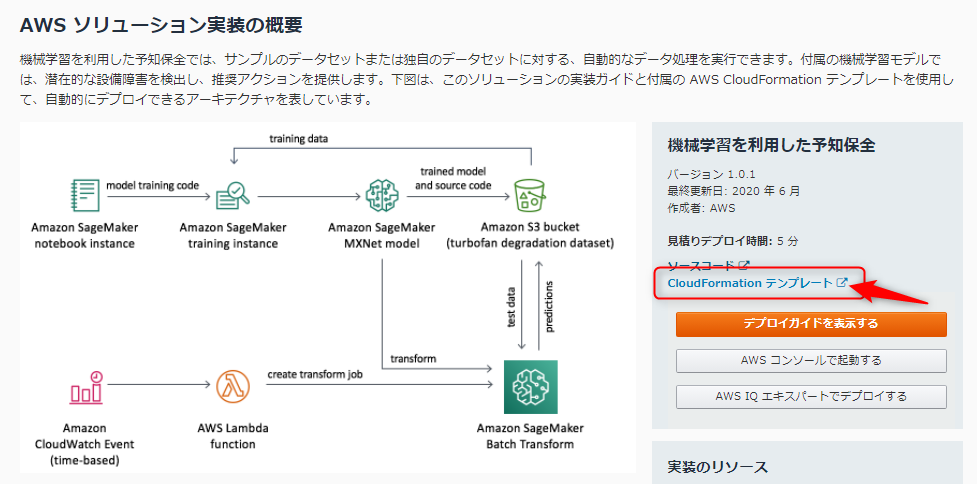
Task: Click the AWS ソリューション実装の概要 heading
Action: [x=161, y=22]
